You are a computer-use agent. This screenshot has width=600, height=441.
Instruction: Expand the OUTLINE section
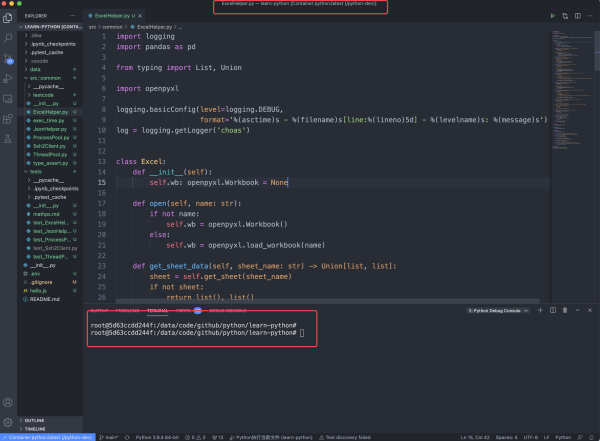point(35,420)
